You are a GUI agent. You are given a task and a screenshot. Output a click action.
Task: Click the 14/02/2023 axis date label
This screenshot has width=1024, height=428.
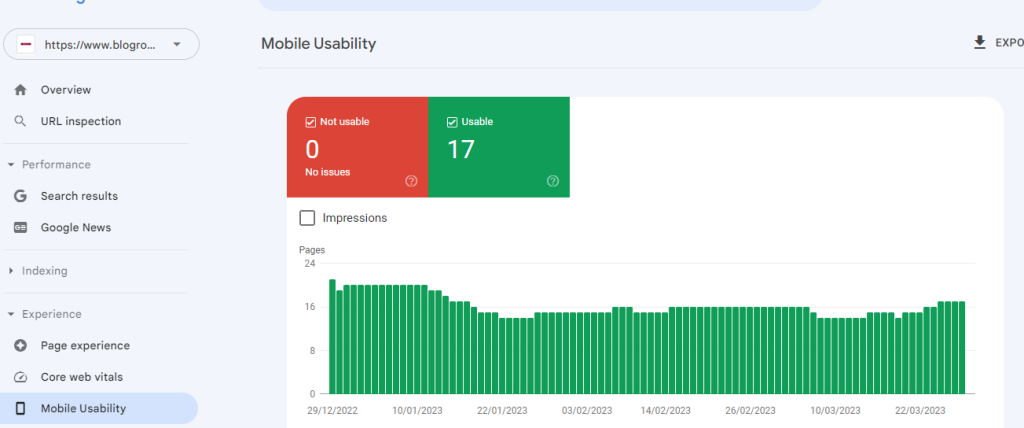click(665, 411)
